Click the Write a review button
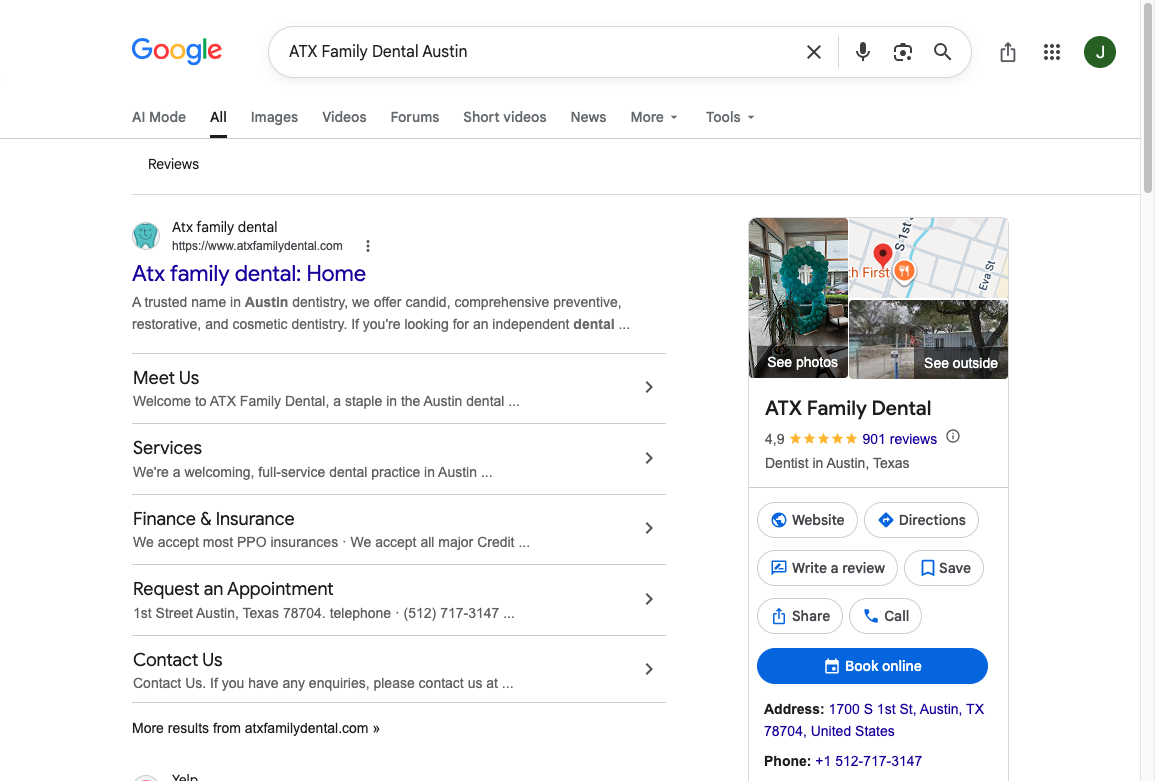 point(827,568)
